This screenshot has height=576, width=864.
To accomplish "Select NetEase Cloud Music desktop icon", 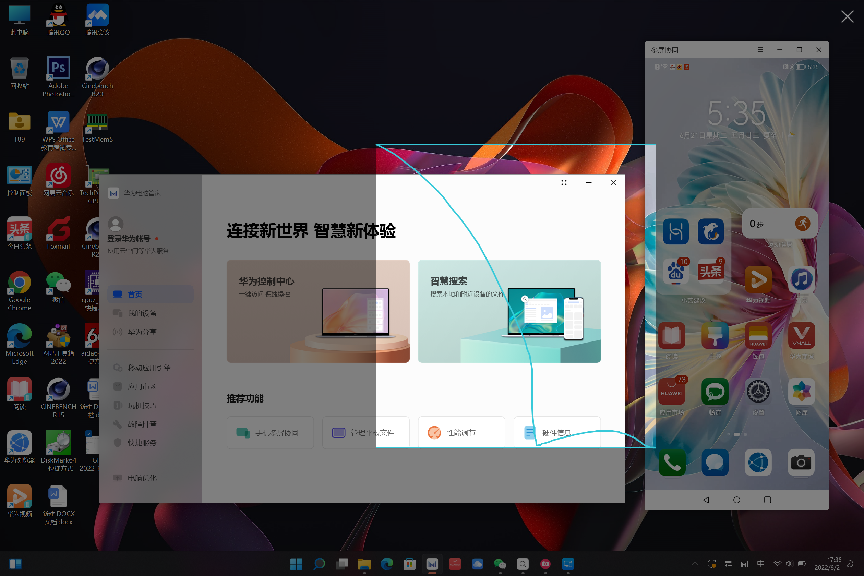I will tap(58, 180).
